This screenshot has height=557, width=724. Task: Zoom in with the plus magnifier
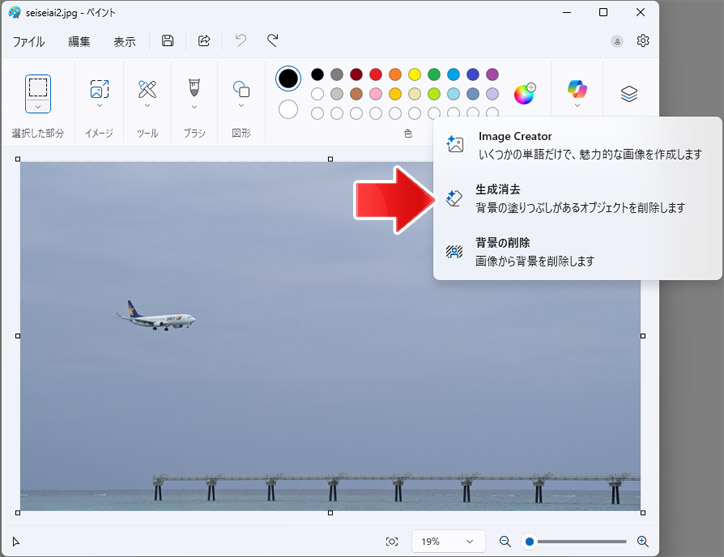(x=643, y=541)
